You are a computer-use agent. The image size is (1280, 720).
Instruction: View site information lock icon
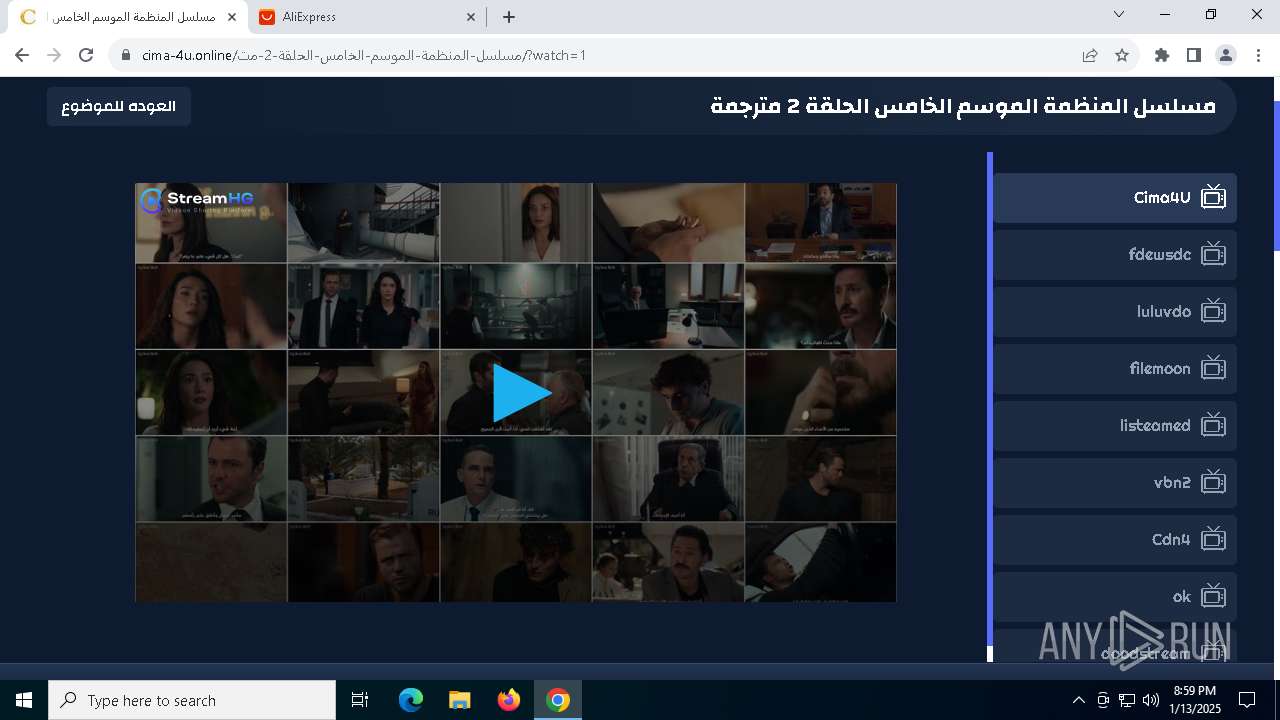(x=126, y=55)
